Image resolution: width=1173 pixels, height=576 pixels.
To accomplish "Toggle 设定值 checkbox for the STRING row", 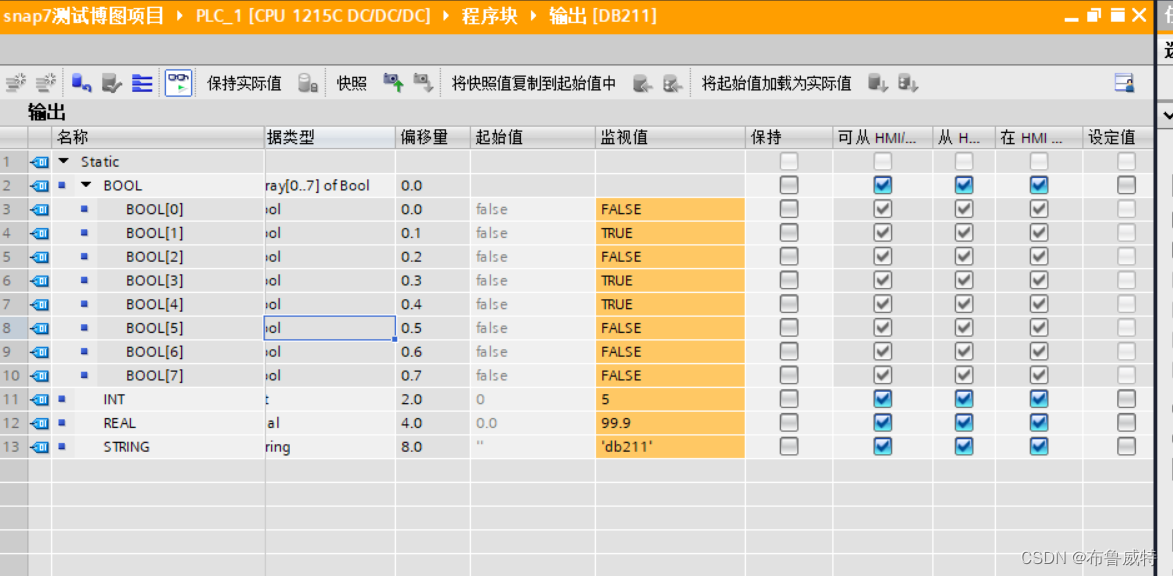I will pyautogui.click(x=1127, y=447).
